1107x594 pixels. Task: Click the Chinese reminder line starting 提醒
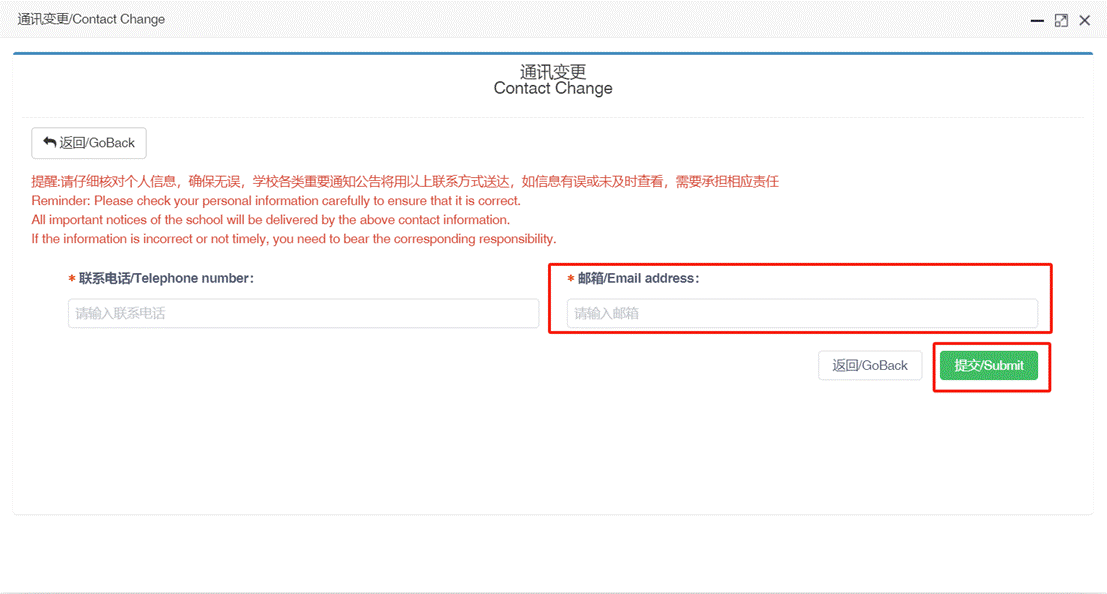point(404,182)
